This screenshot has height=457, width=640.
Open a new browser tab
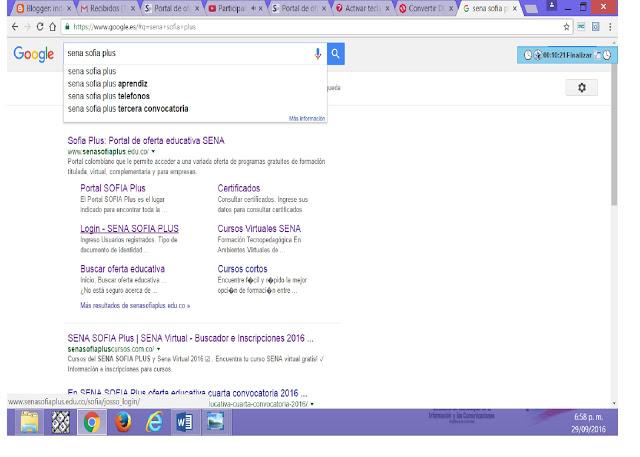click(x=530, y=9)
